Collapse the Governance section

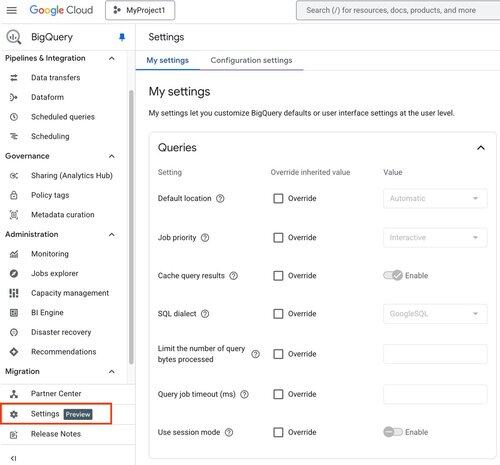click(112, 156)
